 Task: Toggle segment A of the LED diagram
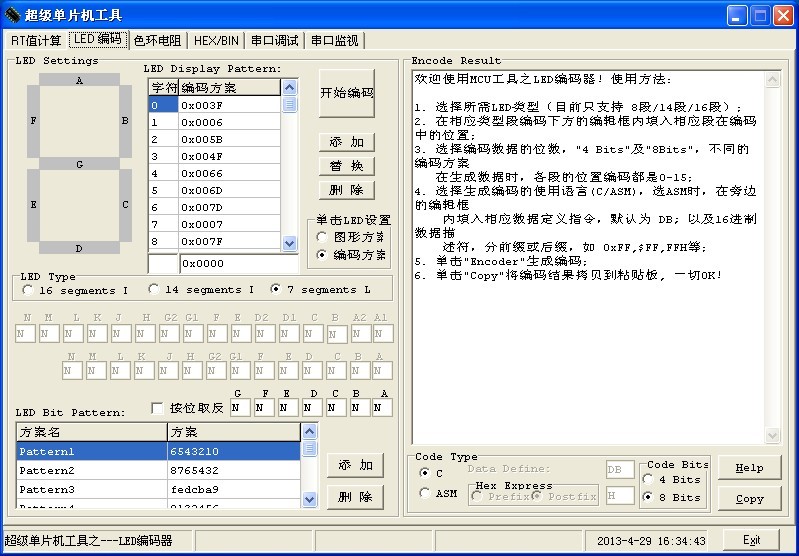(79, 80)
